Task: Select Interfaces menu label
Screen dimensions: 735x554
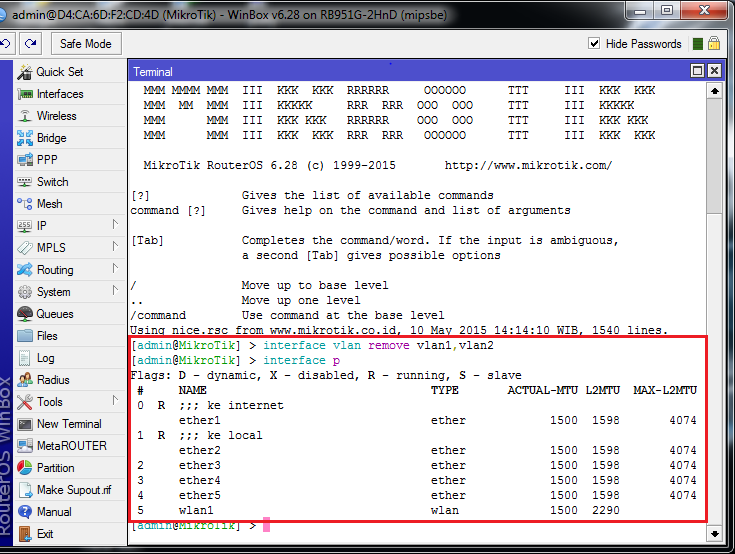Action: pyautogui.click(x=60, y=94)
